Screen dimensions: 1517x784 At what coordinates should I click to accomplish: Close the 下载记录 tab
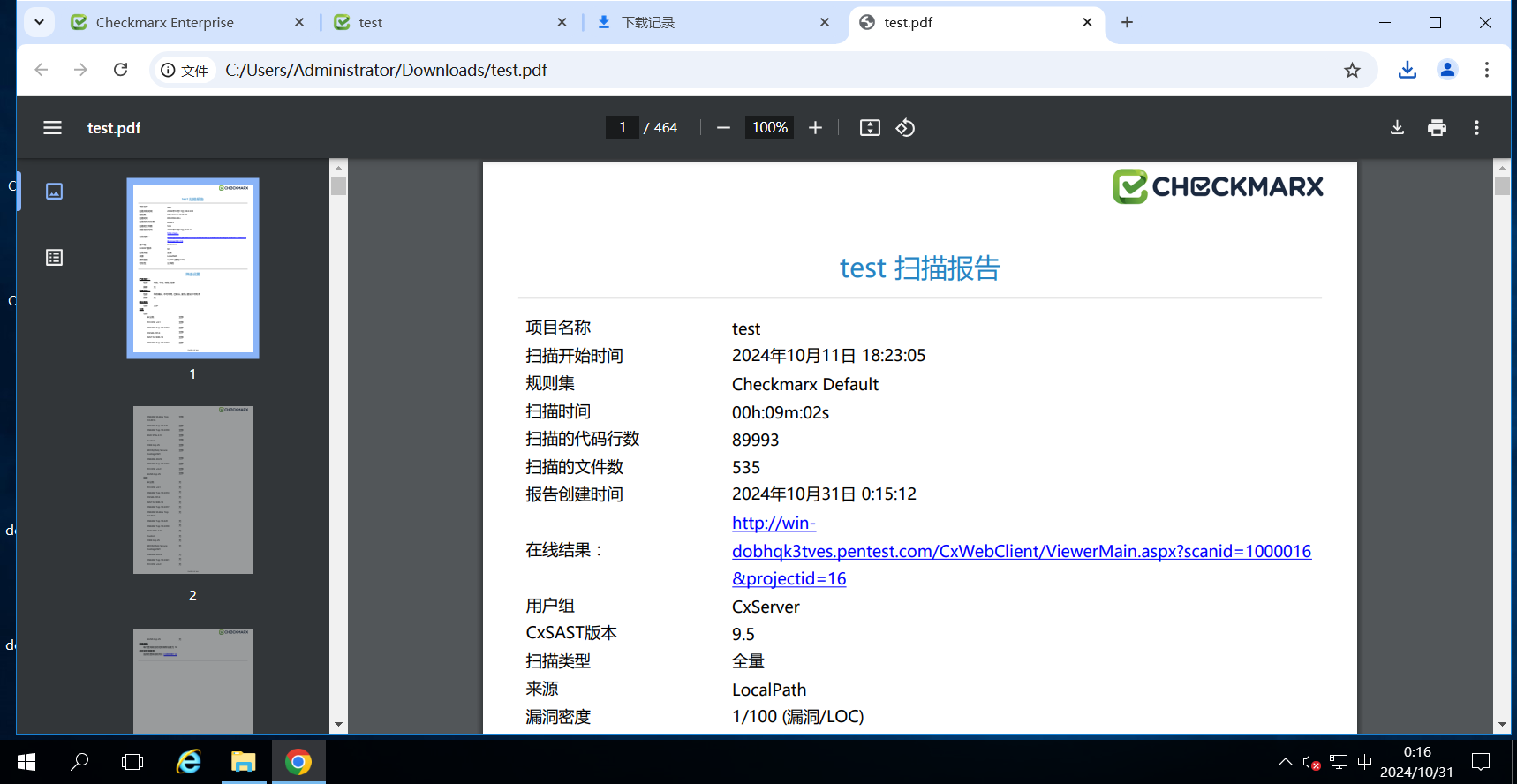pos(825,22)
